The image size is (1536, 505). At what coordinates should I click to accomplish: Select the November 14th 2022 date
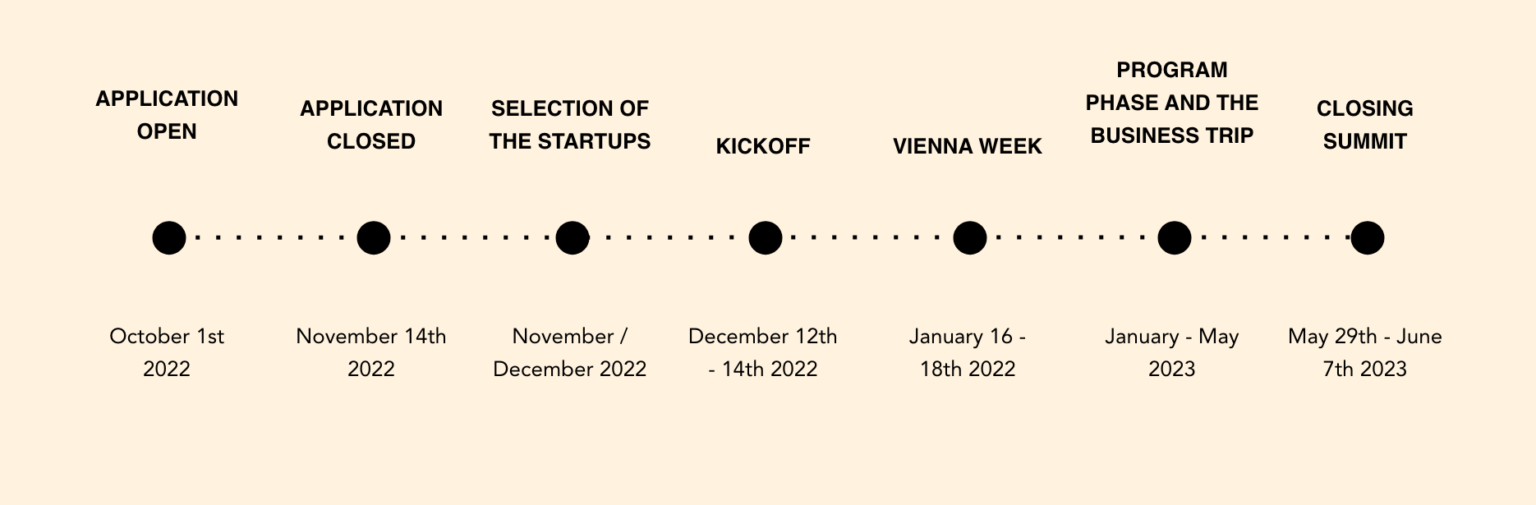pyautogui.click(x=371, y=352)
